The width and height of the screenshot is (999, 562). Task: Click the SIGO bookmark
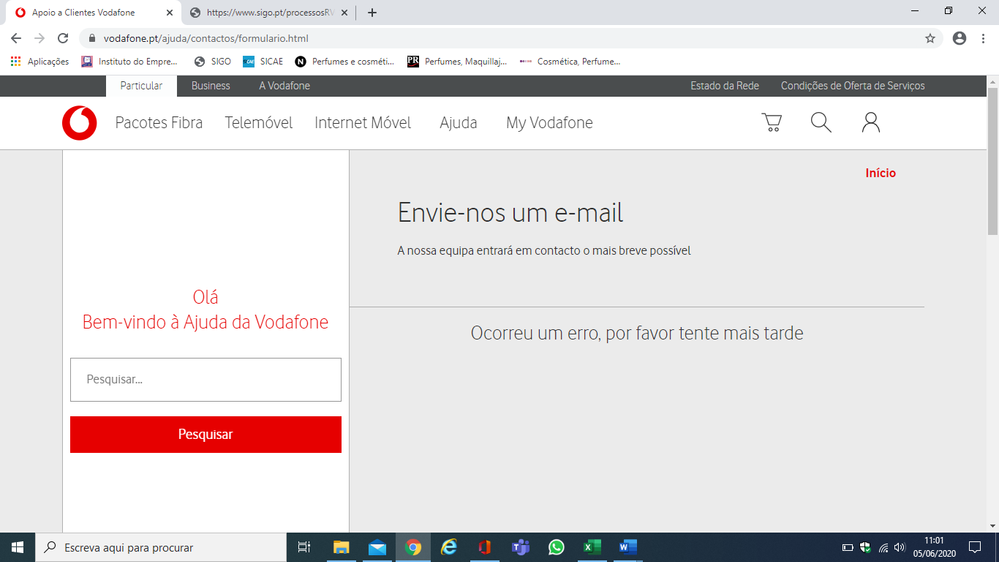coord(212,61)
